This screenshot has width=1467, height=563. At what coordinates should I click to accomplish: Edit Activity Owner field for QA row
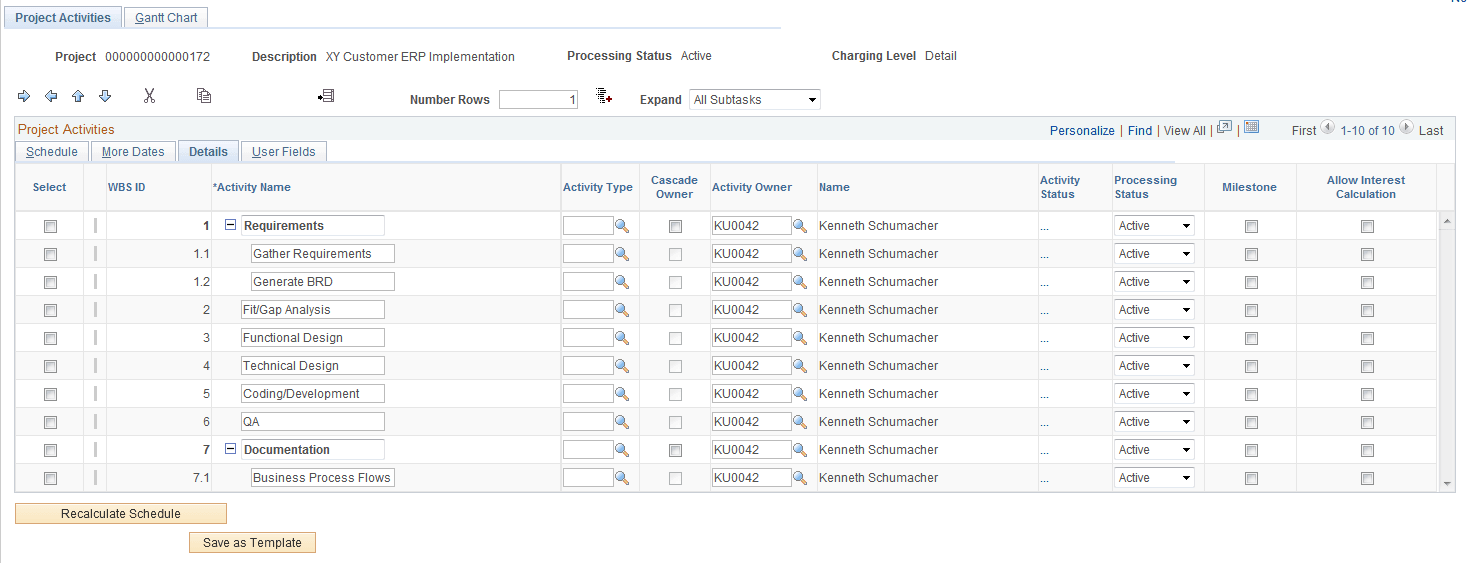(751, 422)
